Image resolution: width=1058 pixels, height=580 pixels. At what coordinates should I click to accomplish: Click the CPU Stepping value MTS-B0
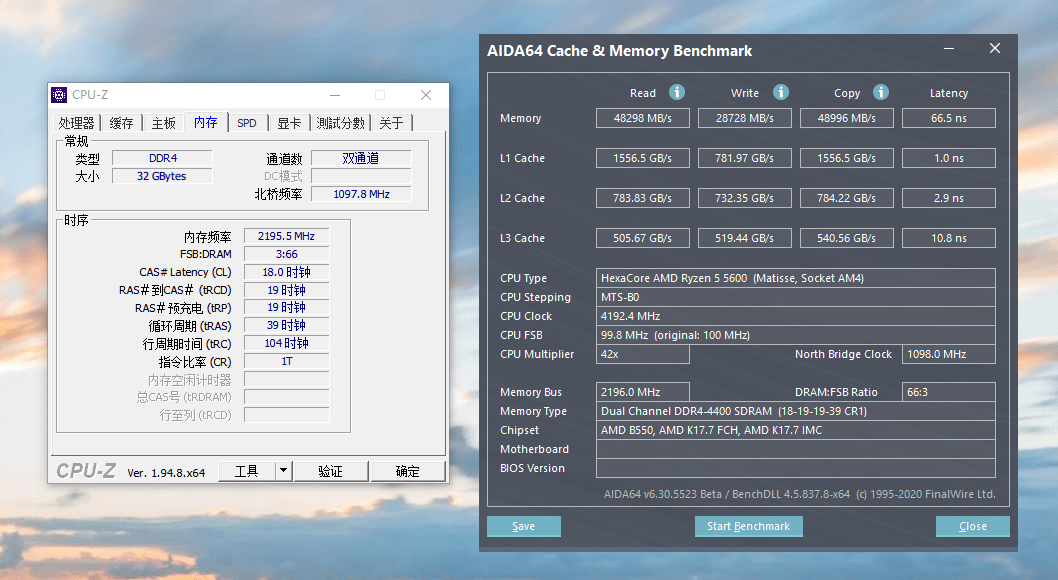click(796, 297)
